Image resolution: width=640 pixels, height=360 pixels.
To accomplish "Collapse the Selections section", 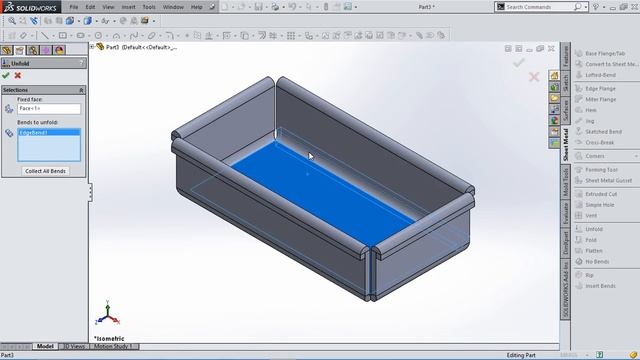I will point(81,90).
